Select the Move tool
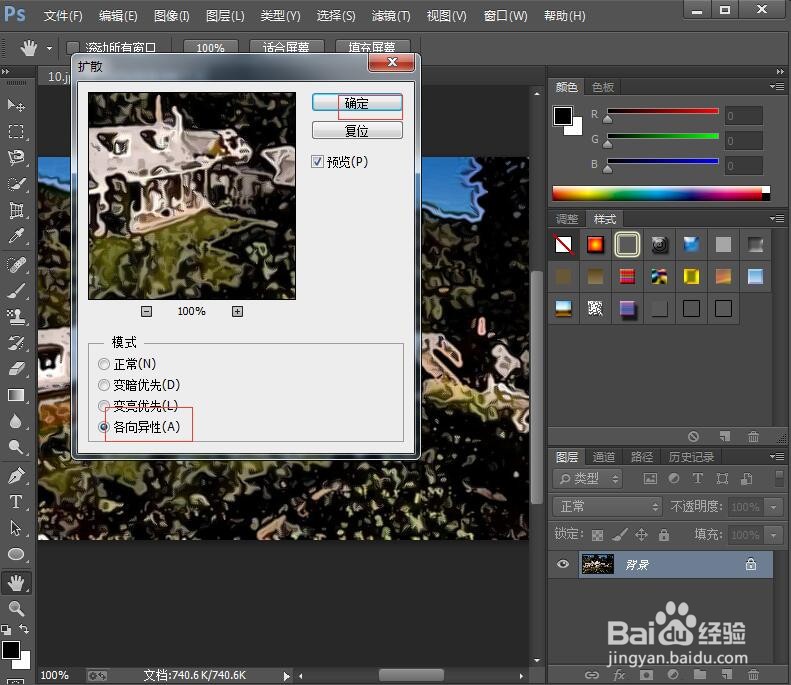This screenshot has width=791, height=685. tap(16, 105)
